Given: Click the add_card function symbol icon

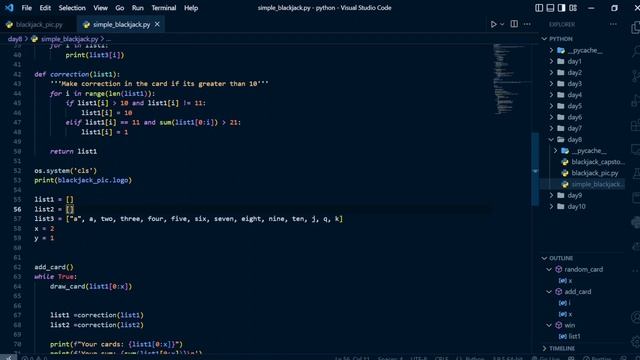Looking at the screenshot, I should (x=559, y=291).
